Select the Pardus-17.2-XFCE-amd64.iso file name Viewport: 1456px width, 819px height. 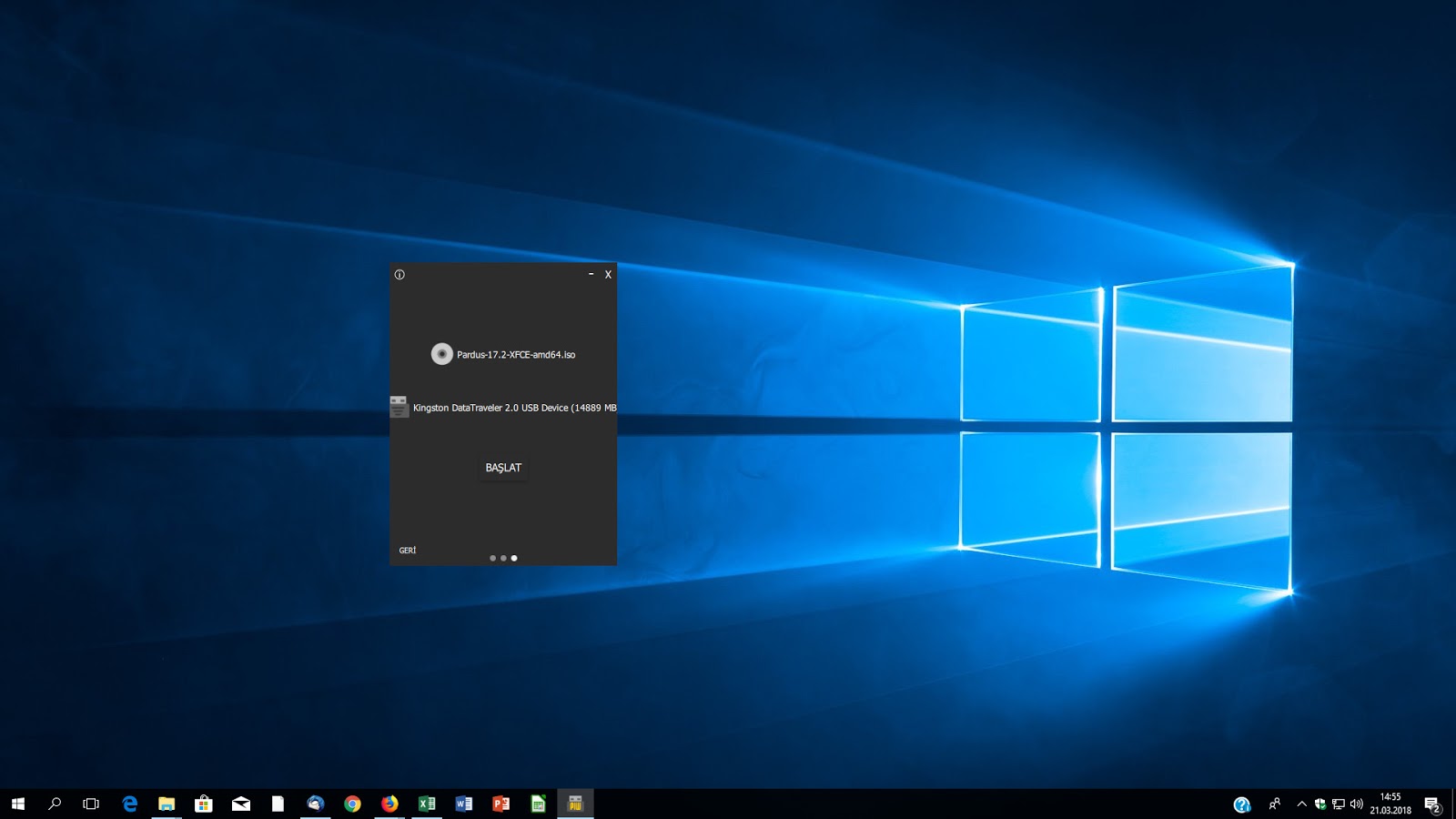[516, 355]
